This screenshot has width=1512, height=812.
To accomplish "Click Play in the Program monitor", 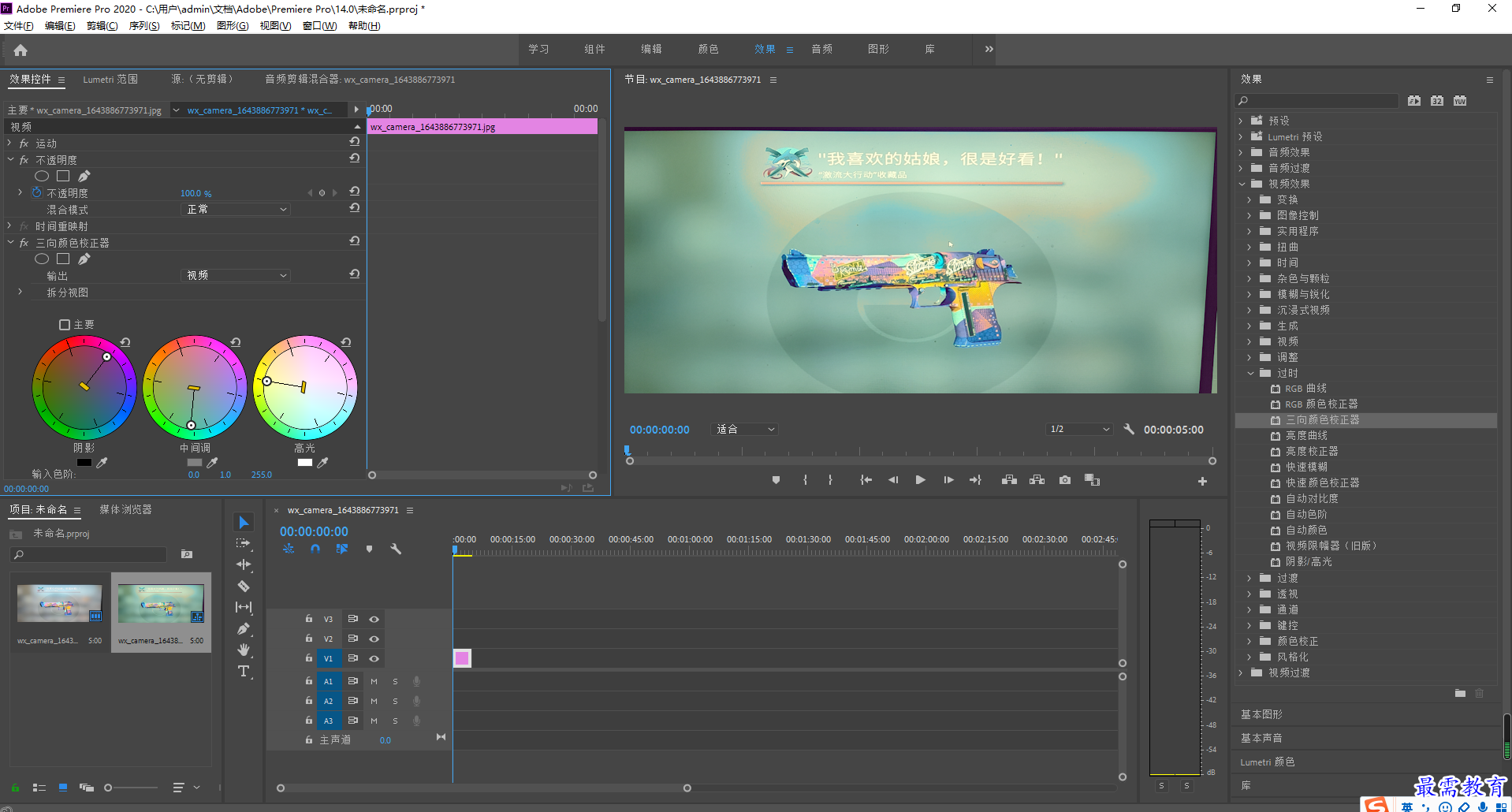I will (920, 480).
